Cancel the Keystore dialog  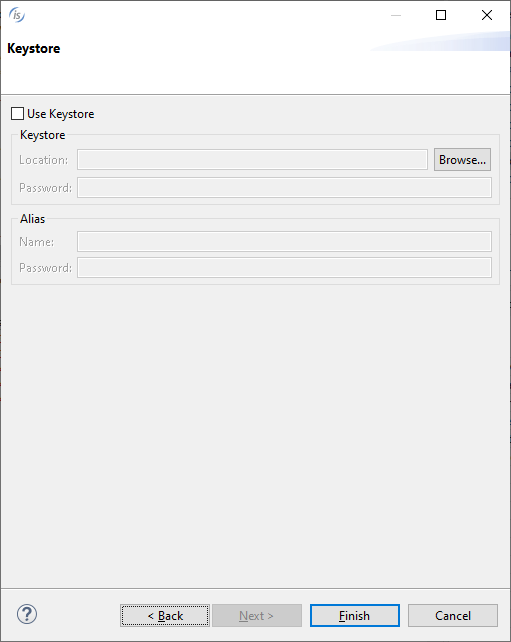point(453,615)
